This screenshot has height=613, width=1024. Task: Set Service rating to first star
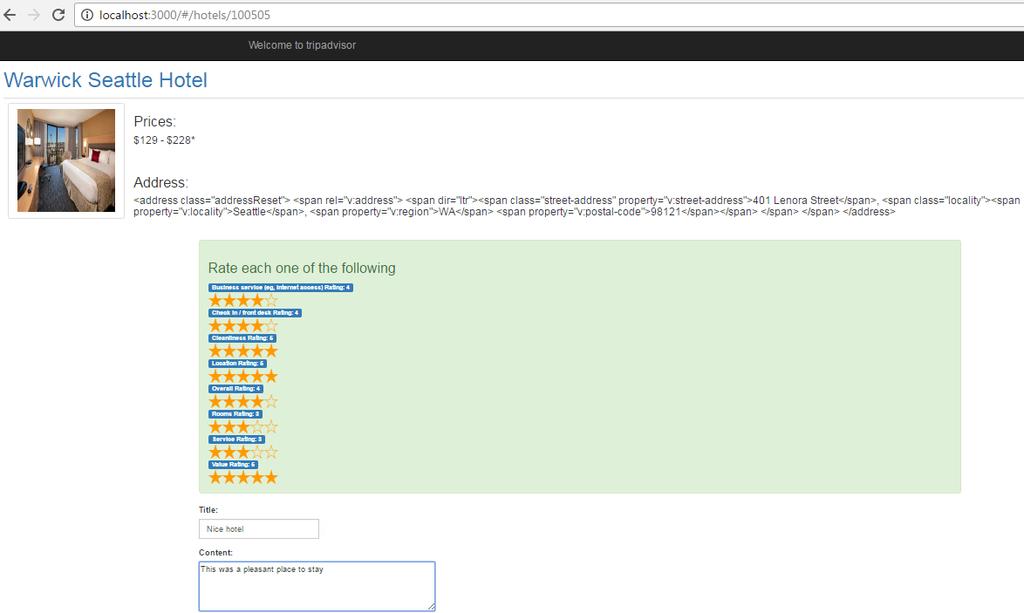(x=216, y=453)
